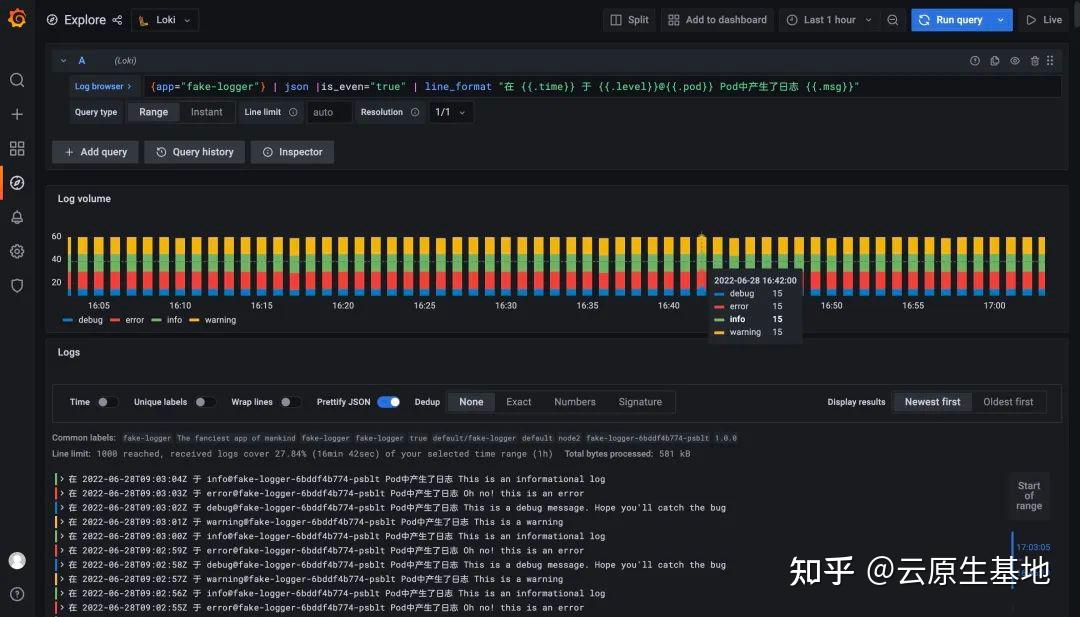Click the share shortened link icon beside Explore
The height and width of the screenshot is (617, 1080).
[x=117, y=19]
